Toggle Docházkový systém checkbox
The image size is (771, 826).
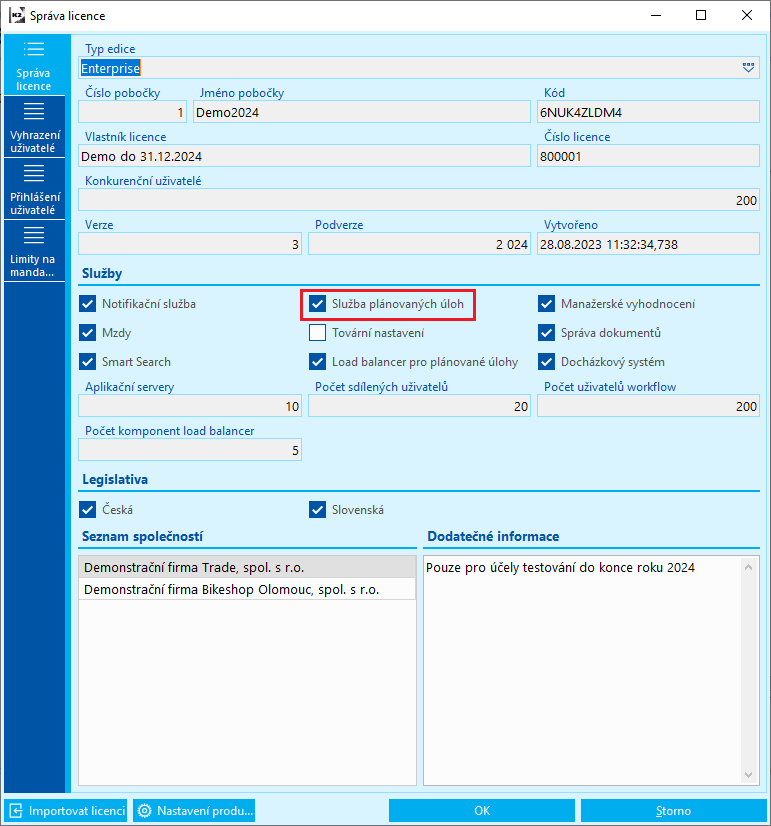point(546,362)
